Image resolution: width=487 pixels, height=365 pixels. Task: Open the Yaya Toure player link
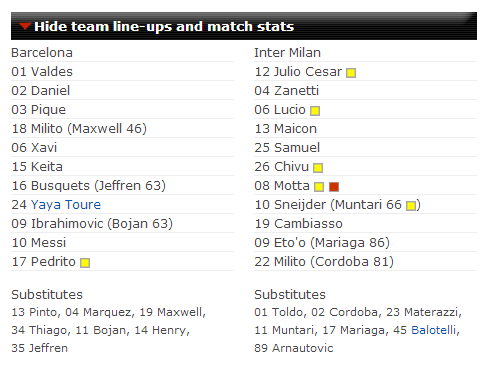pyautogui.click(x=66, y=205)
